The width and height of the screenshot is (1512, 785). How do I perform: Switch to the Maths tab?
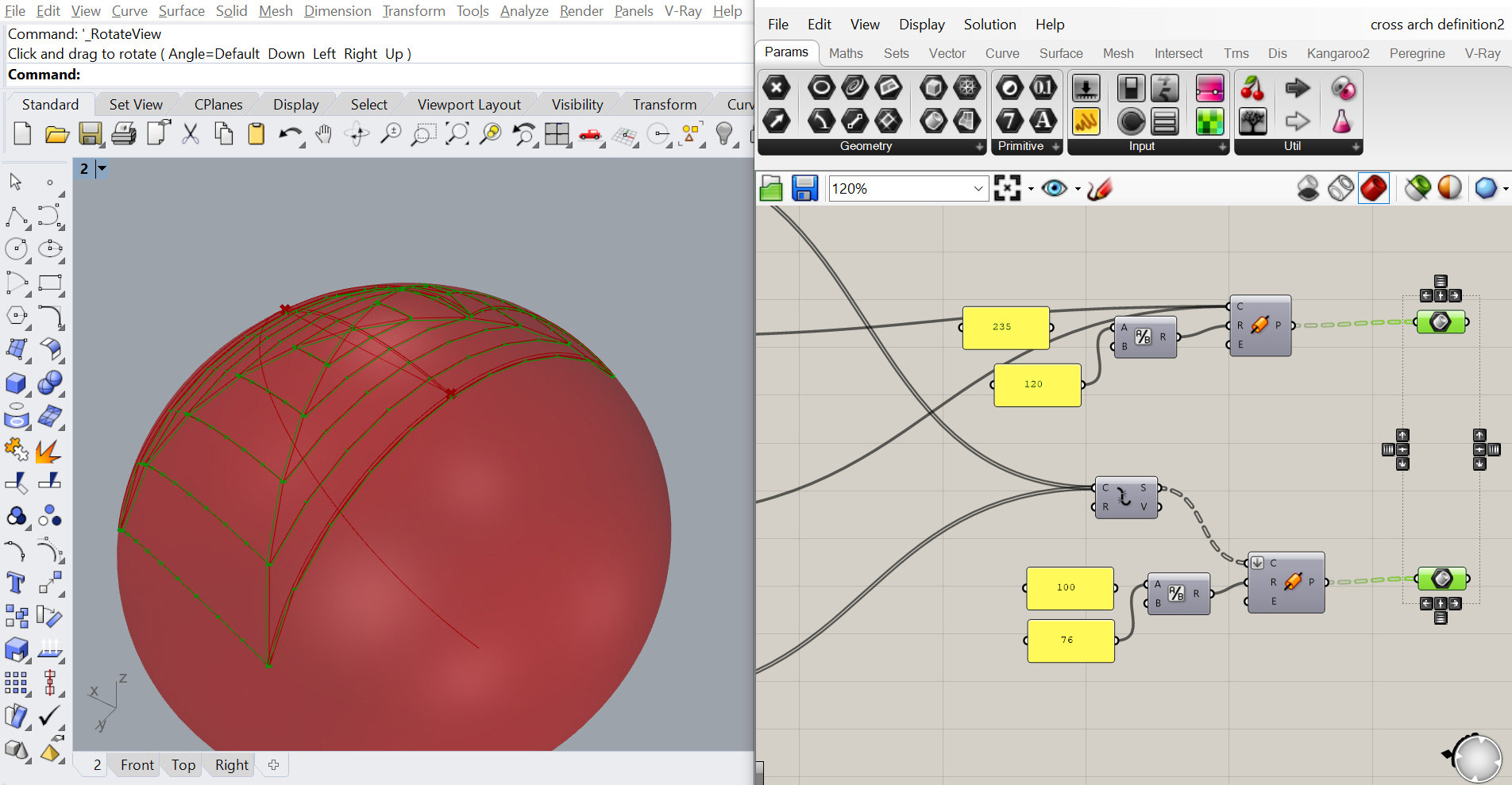(x=846, y=53)
